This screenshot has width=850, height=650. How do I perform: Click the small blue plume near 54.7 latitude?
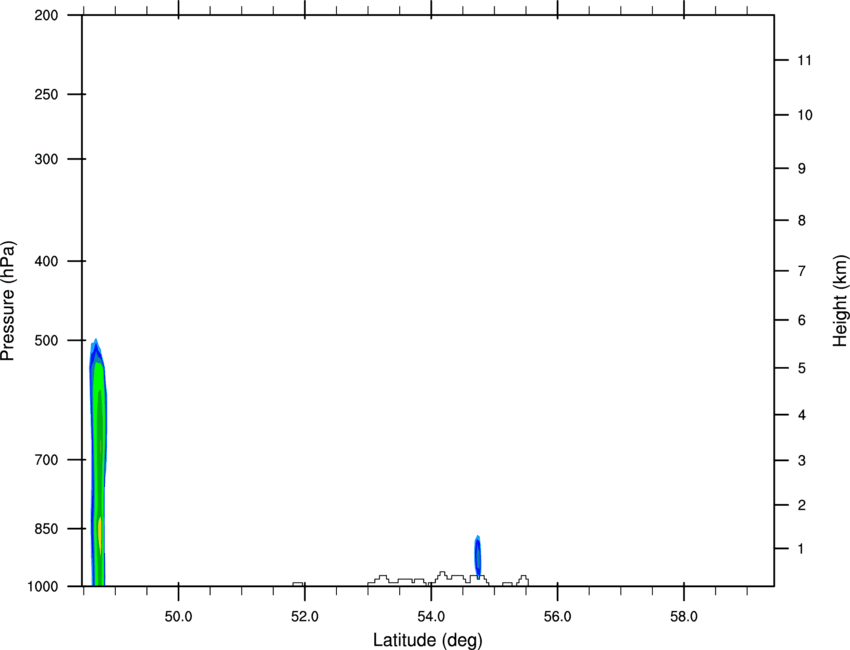coord(478,555)
